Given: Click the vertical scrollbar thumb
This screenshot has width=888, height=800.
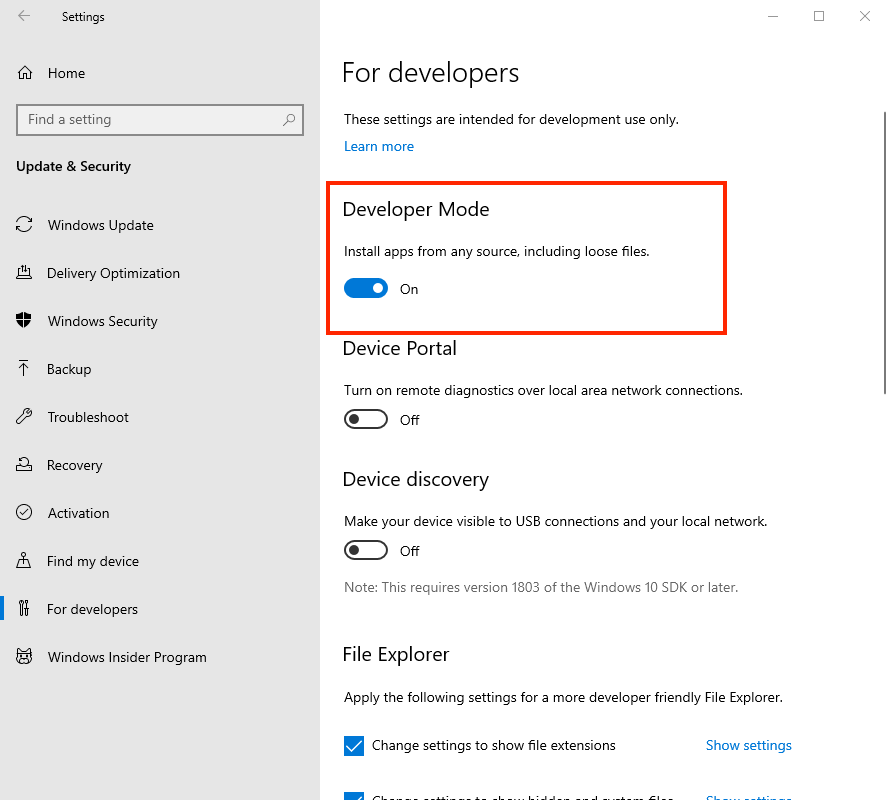Looking at the screenshot, I should point(884,253).
